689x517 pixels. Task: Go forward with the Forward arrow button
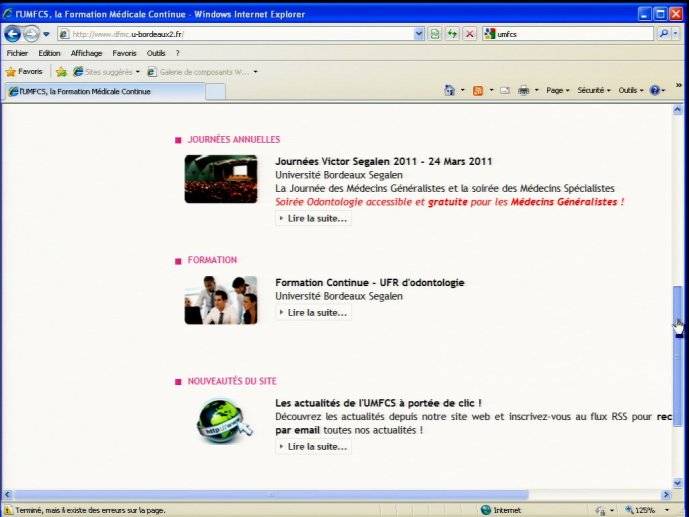(x=31, y=34)
